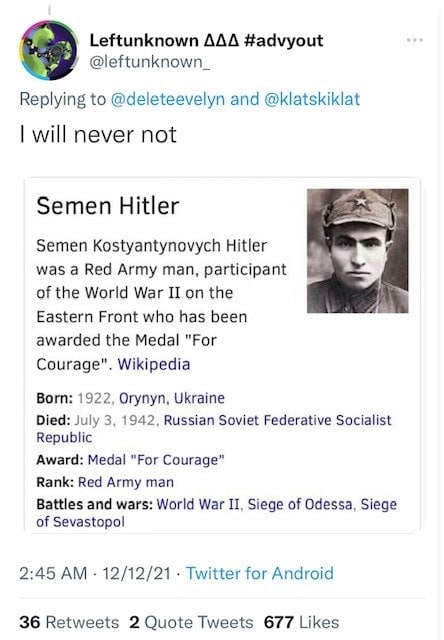Image resolution: width=444 pixels, height=640 pixels.
Task: View the 677 Likes list
Action: tap(301, 622)
